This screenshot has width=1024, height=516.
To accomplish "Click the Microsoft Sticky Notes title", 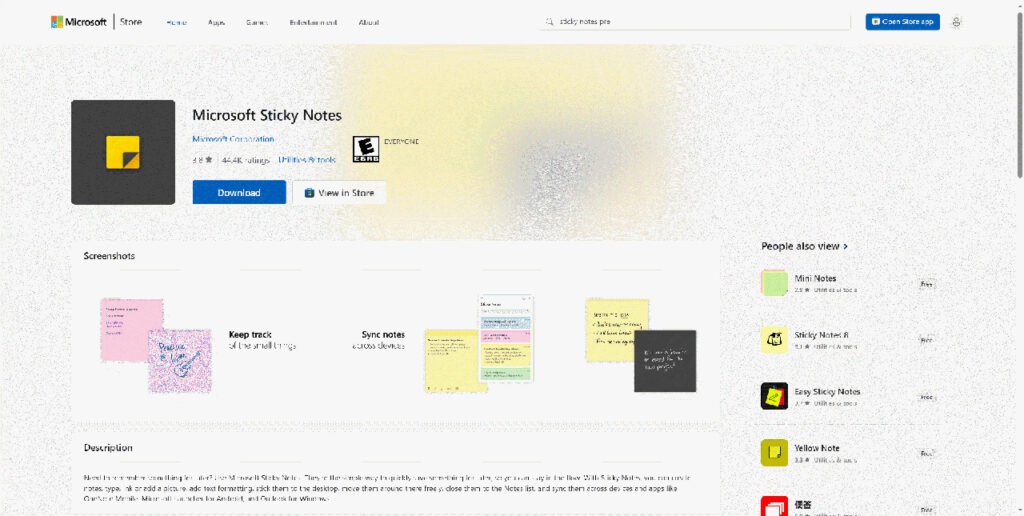I will pyautogui.click(x=266, y=116).
